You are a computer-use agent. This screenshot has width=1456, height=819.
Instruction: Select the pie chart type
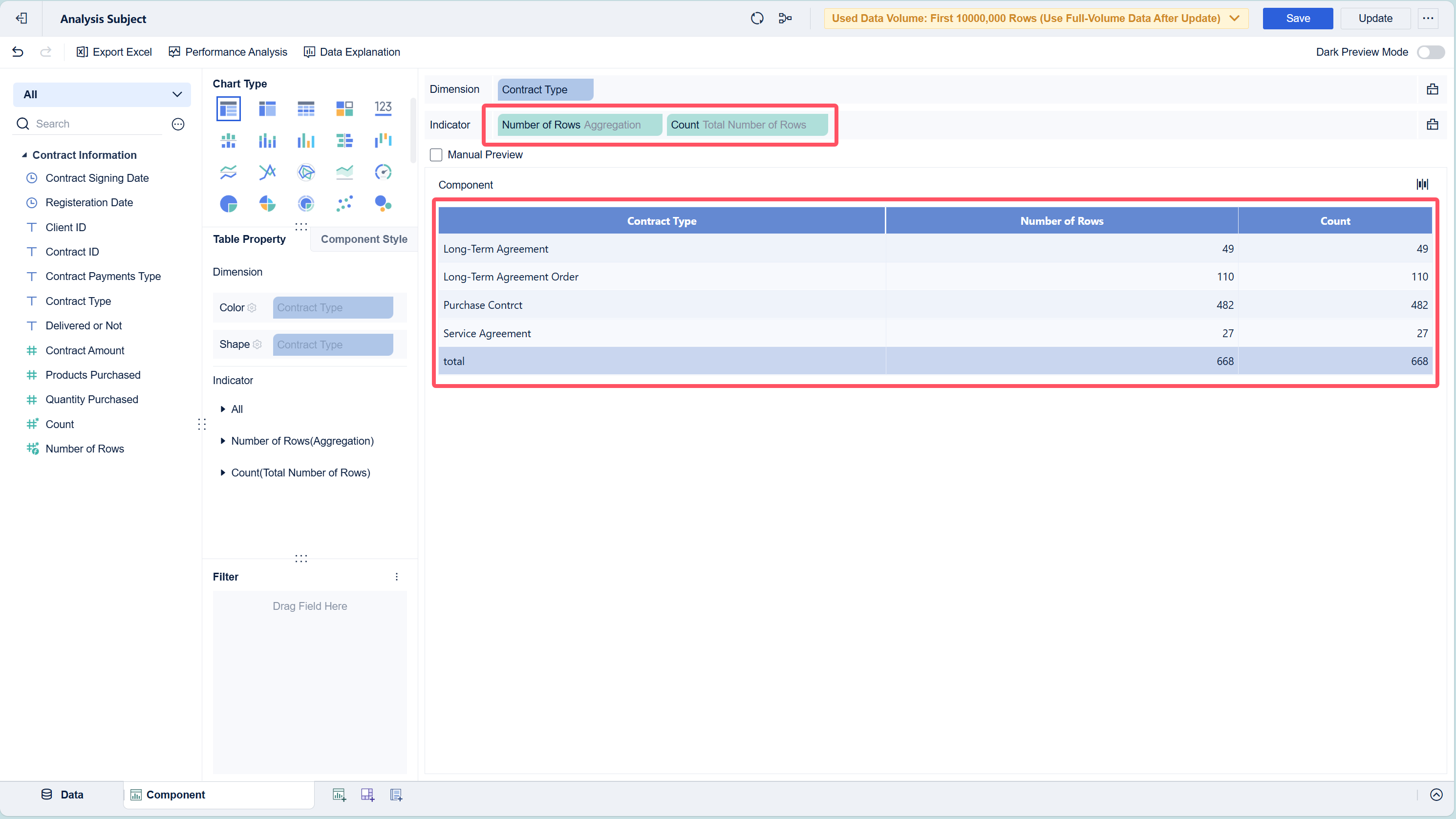[228, 203]
